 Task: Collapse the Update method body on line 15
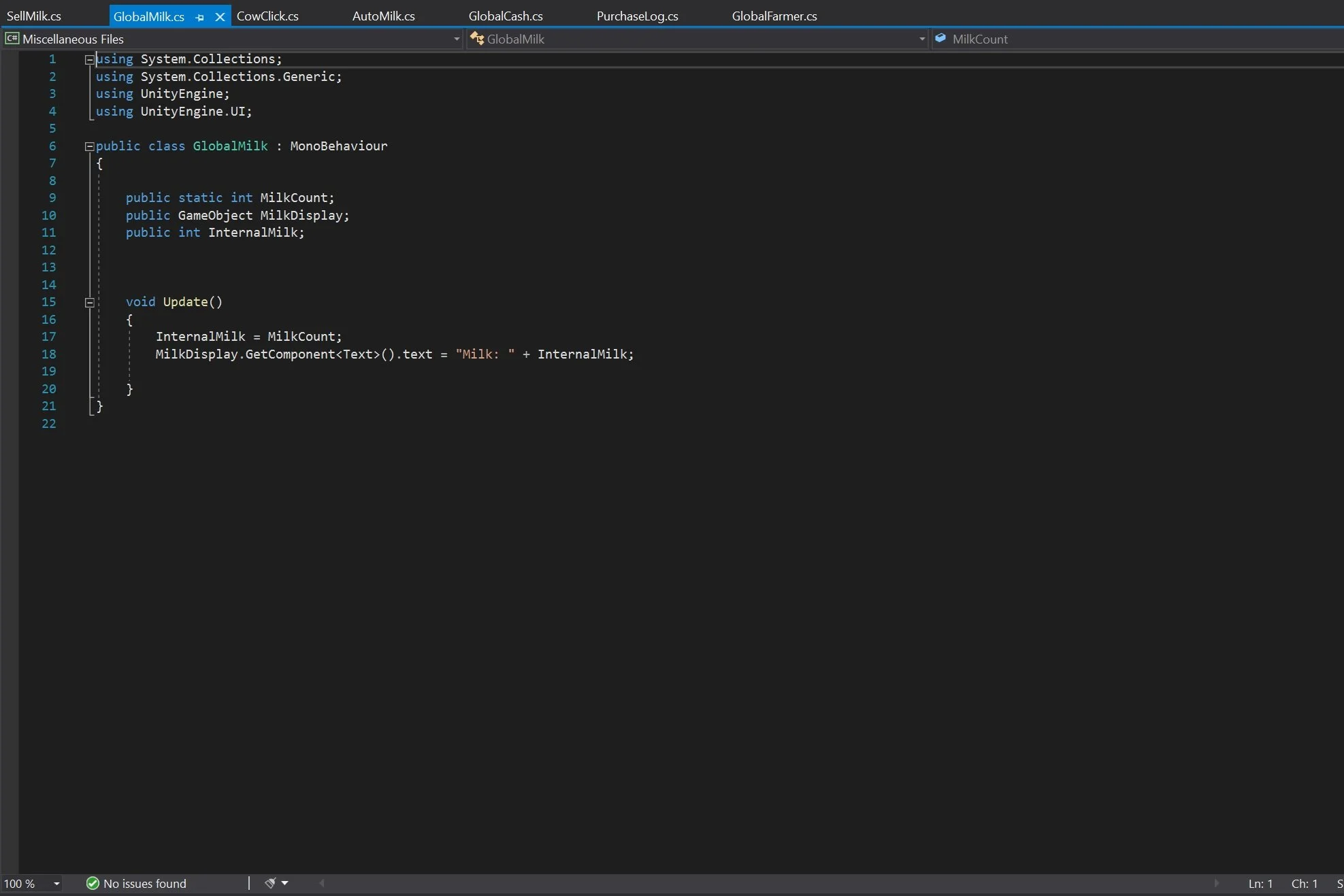coord(89,303)
